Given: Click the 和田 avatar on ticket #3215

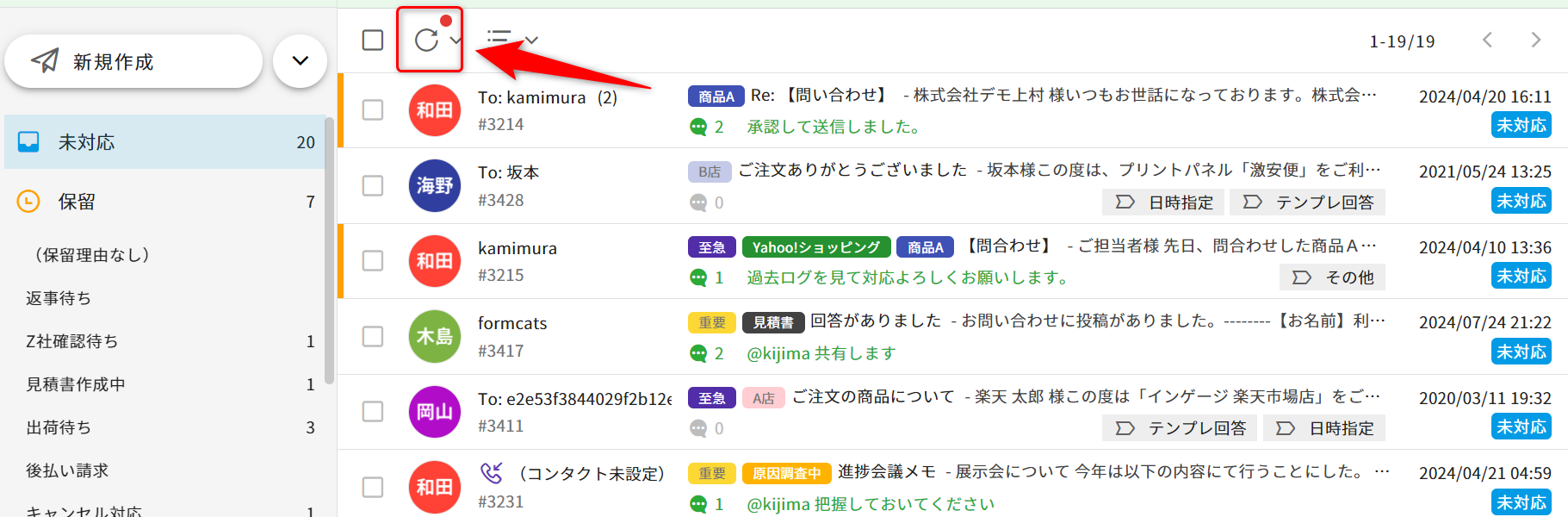Looking at the screenshot, I should point(434,260).
